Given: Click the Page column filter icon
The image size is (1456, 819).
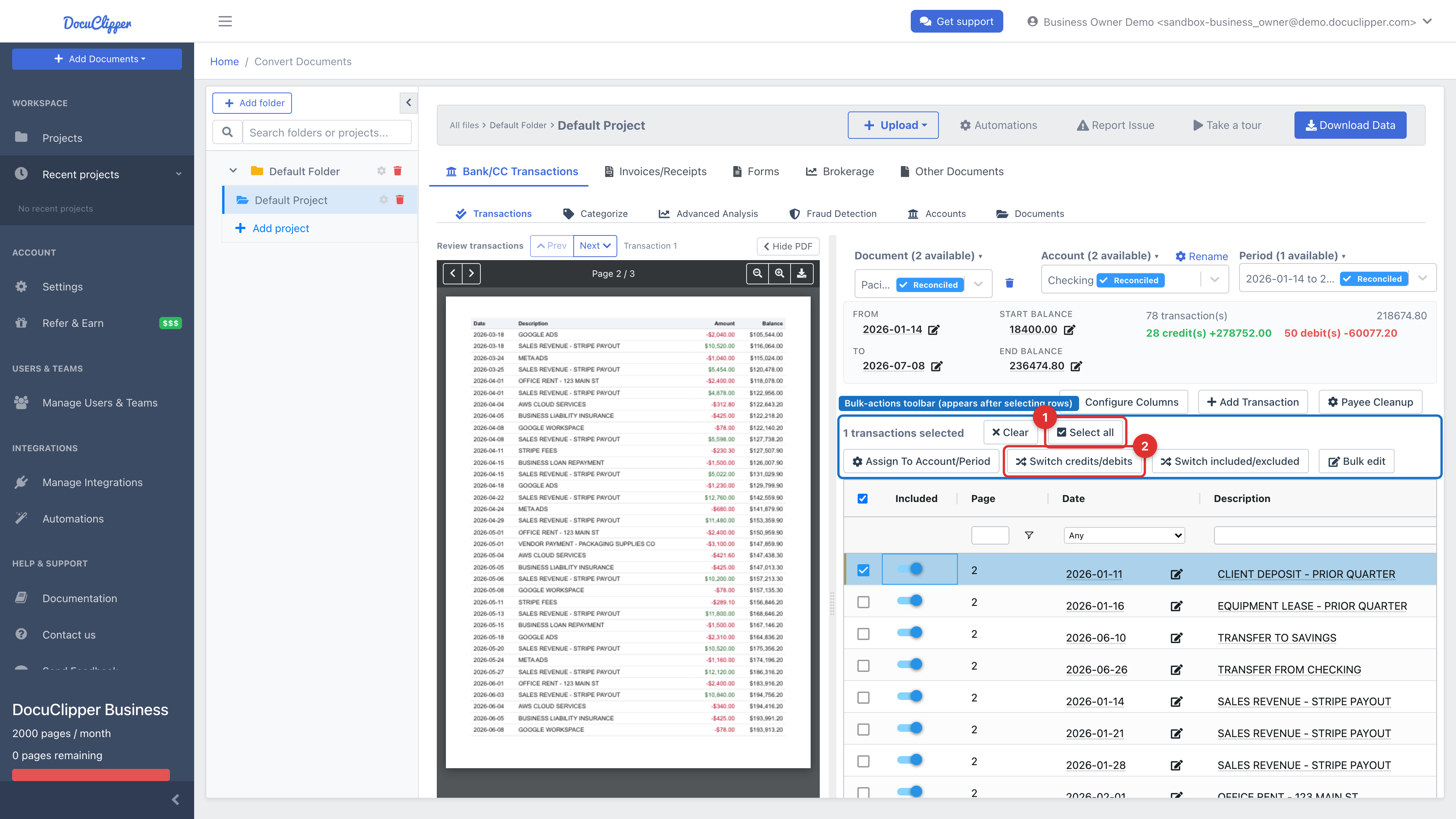Looking at the screenshot, I should coord(1029,535).
